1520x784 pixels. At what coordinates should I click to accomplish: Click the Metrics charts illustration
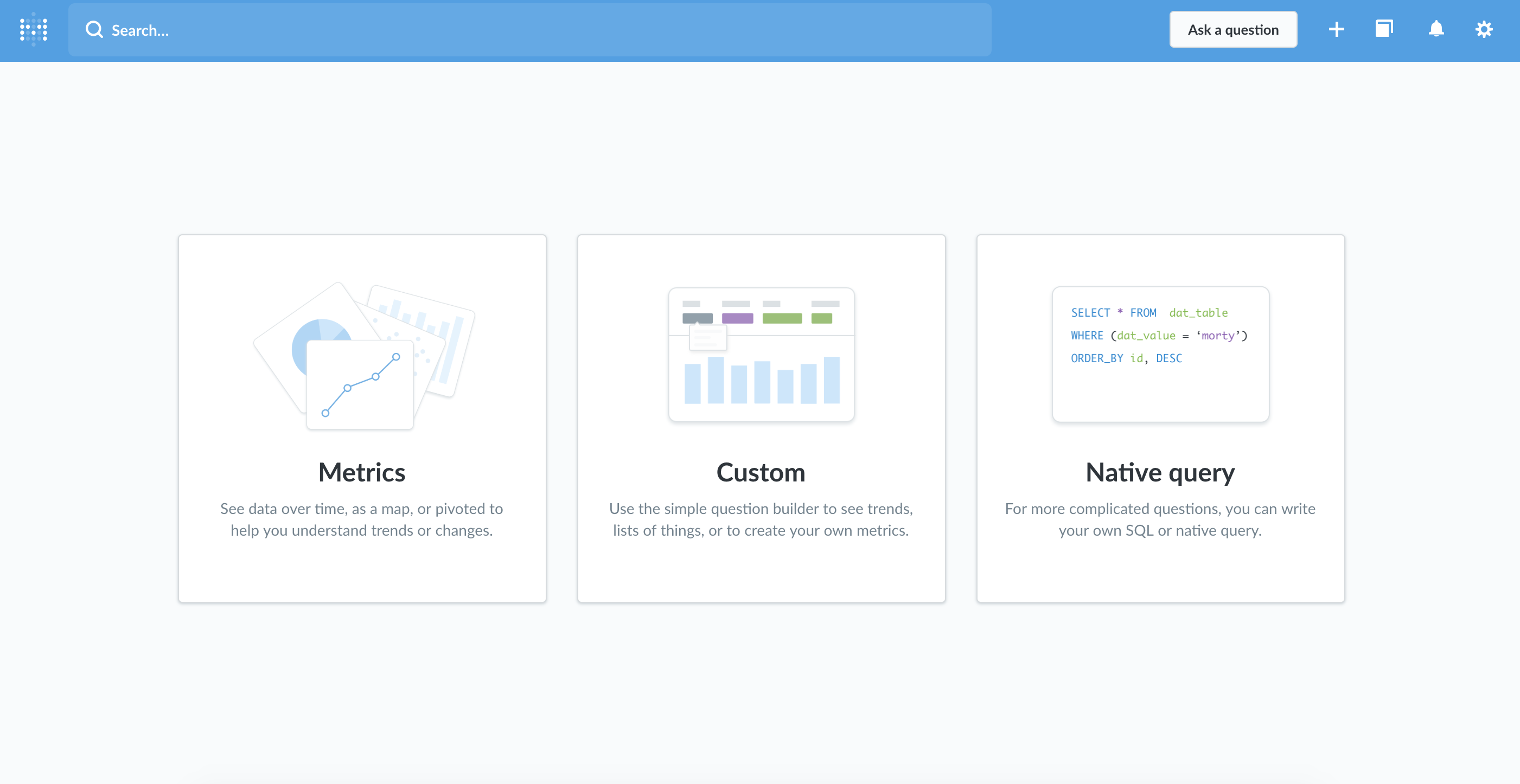coord(363,356)
